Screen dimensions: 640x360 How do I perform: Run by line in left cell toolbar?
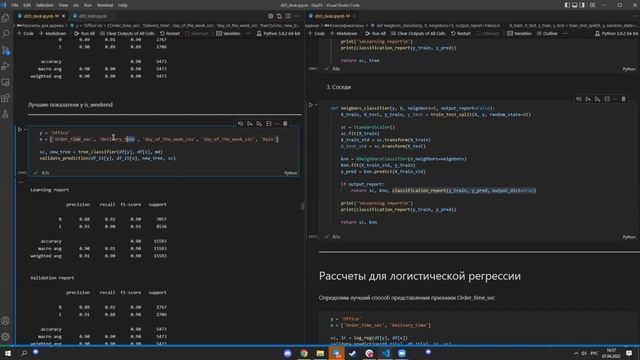[x=240, y=124]
